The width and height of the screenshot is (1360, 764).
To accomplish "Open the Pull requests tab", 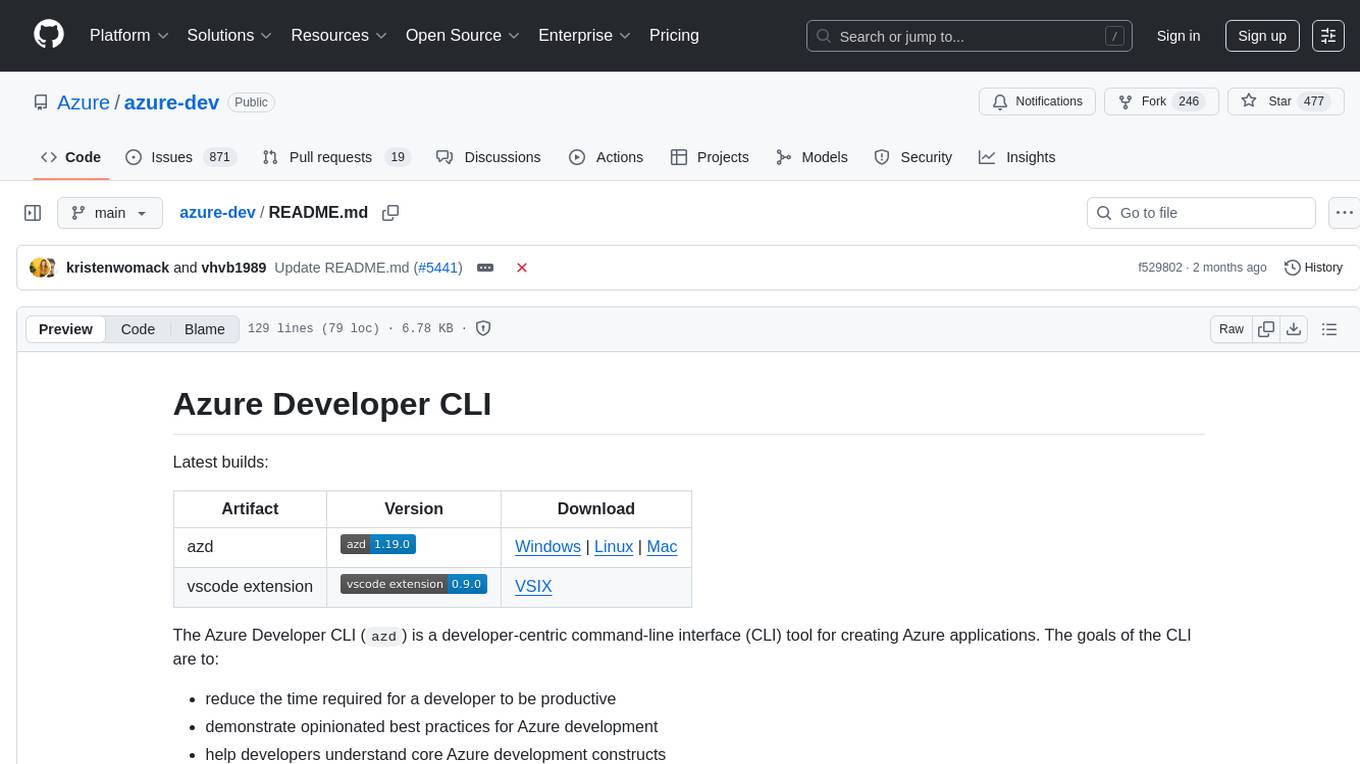I will 336,157.
